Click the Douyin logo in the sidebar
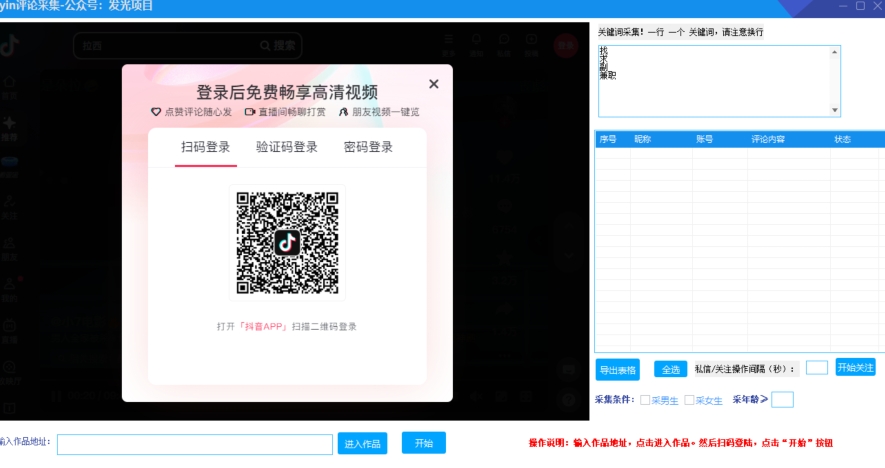Viewport: 885px width, 468px height. click(x=9, y=45)
